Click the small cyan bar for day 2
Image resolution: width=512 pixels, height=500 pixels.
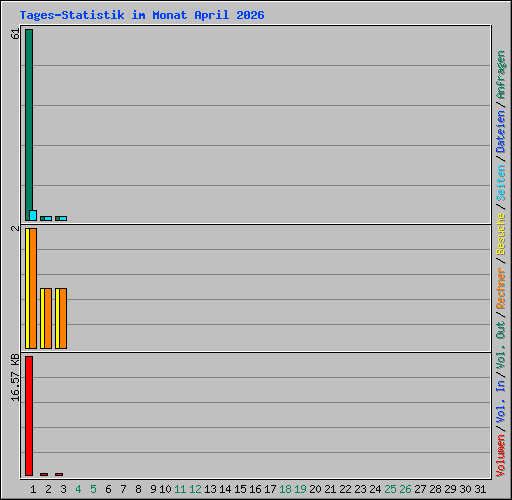48,218
